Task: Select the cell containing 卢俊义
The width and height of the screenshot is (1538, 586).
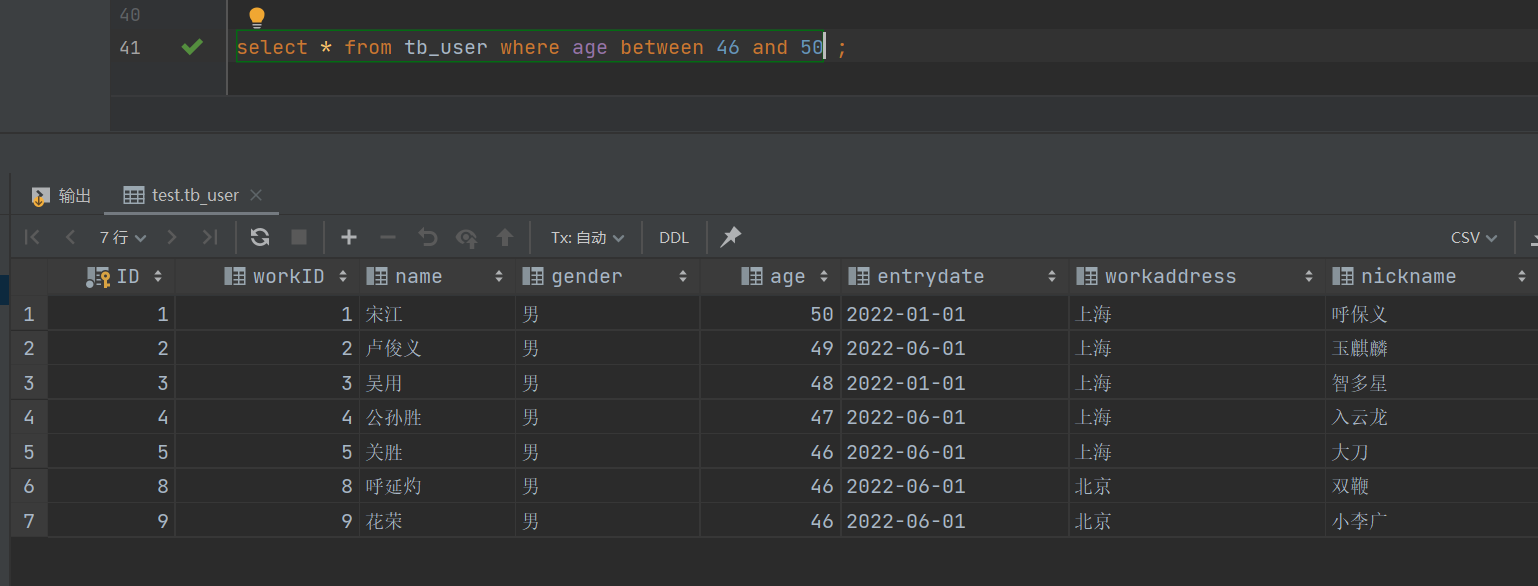Action: click(394, 348)
